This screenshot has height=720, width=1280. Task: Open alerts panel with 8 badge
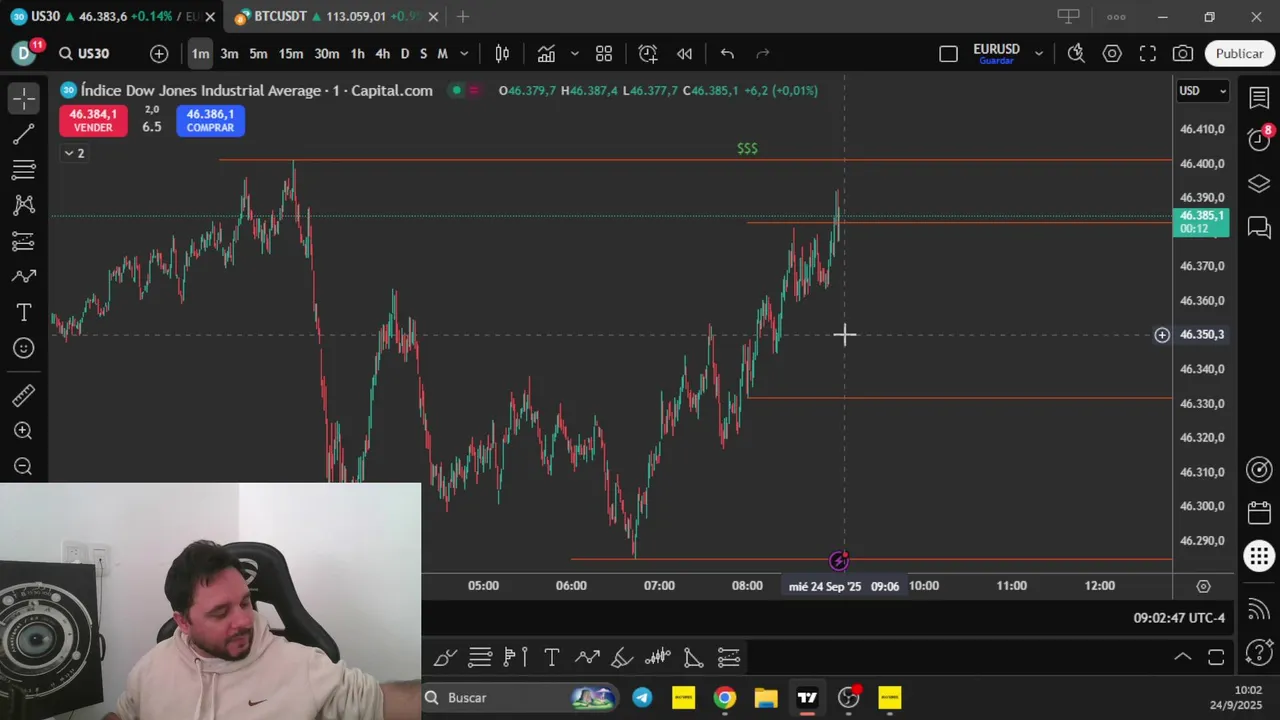pyautogui.click(x=1259, y=140)
